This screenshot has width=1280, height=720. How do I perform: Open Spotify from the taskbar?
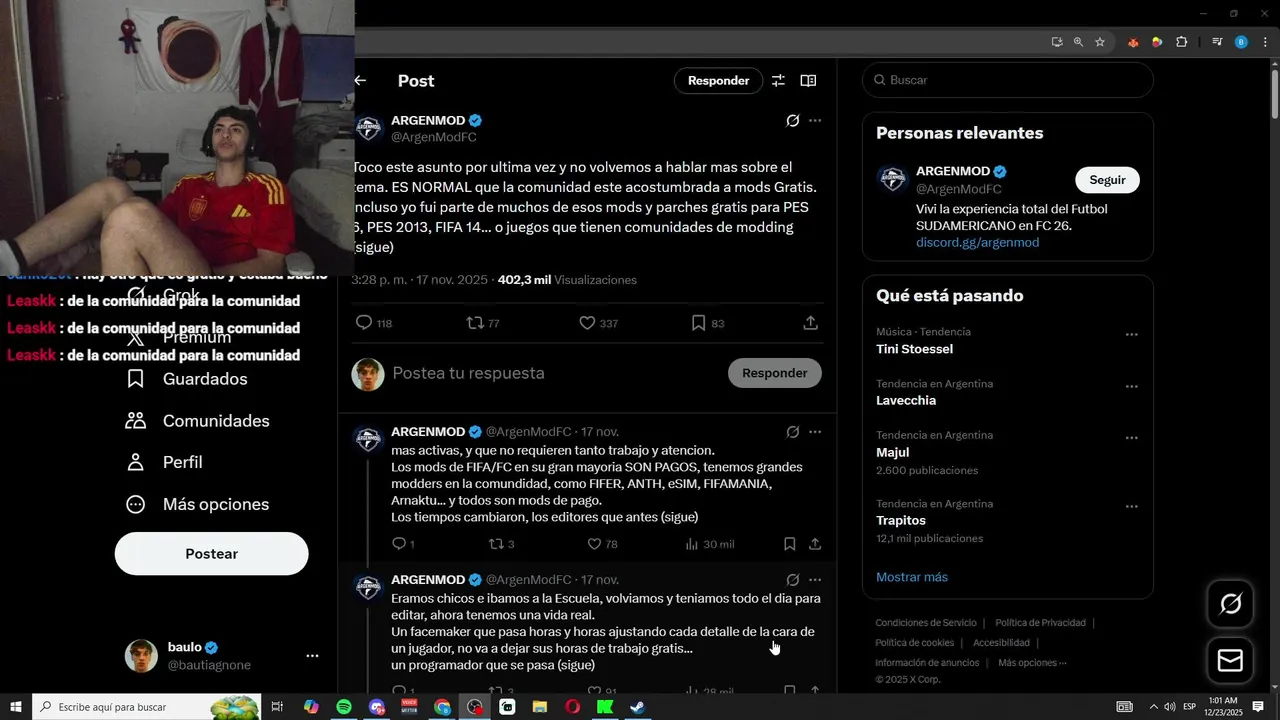coord(344,707)
